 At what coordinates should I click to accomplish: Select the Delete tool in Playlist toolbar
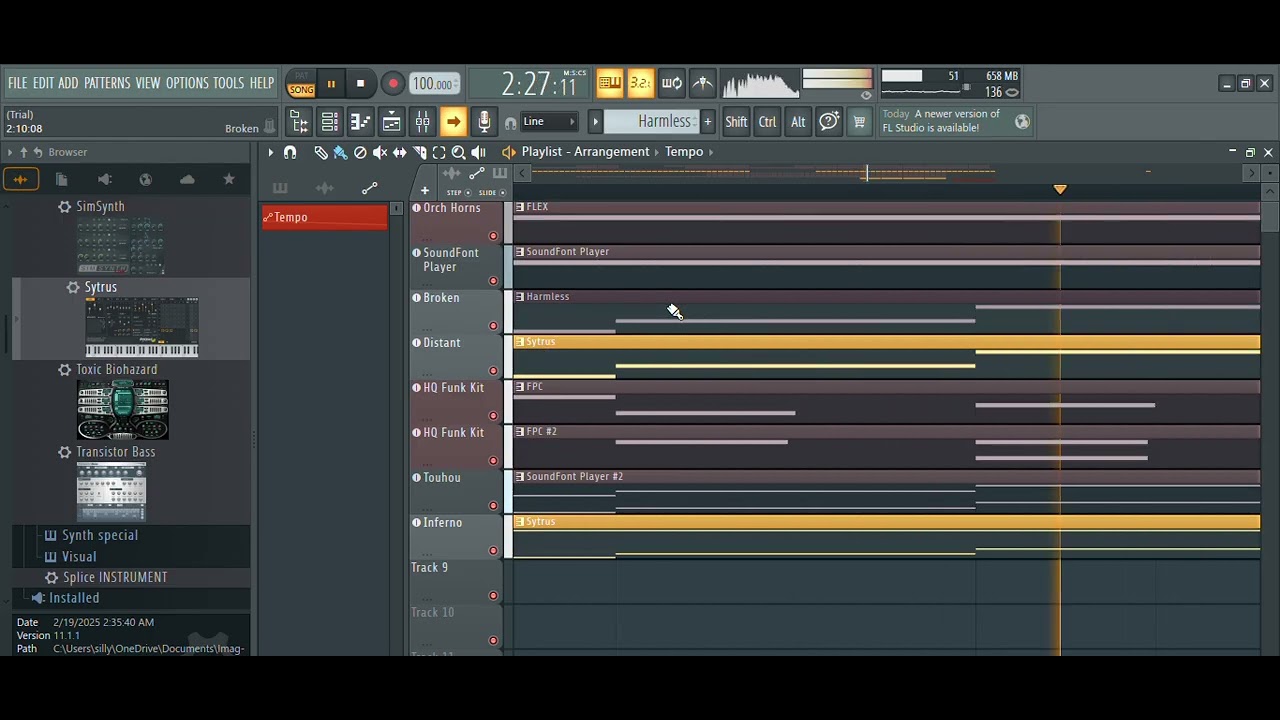[x=360, y=152]
